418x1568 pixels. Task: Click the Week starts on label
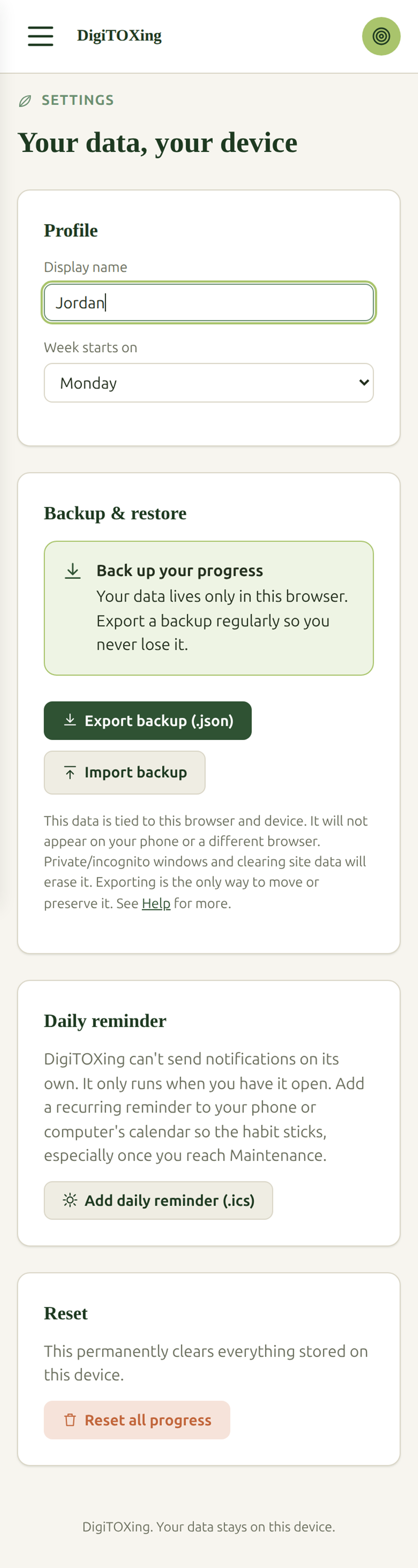pos(90,347)
